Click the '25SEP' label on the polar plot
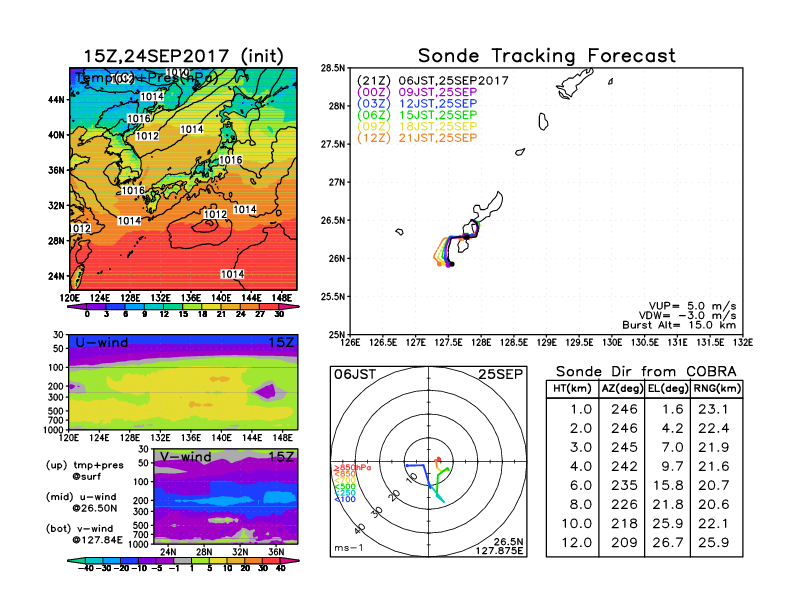 pos(501,374)
